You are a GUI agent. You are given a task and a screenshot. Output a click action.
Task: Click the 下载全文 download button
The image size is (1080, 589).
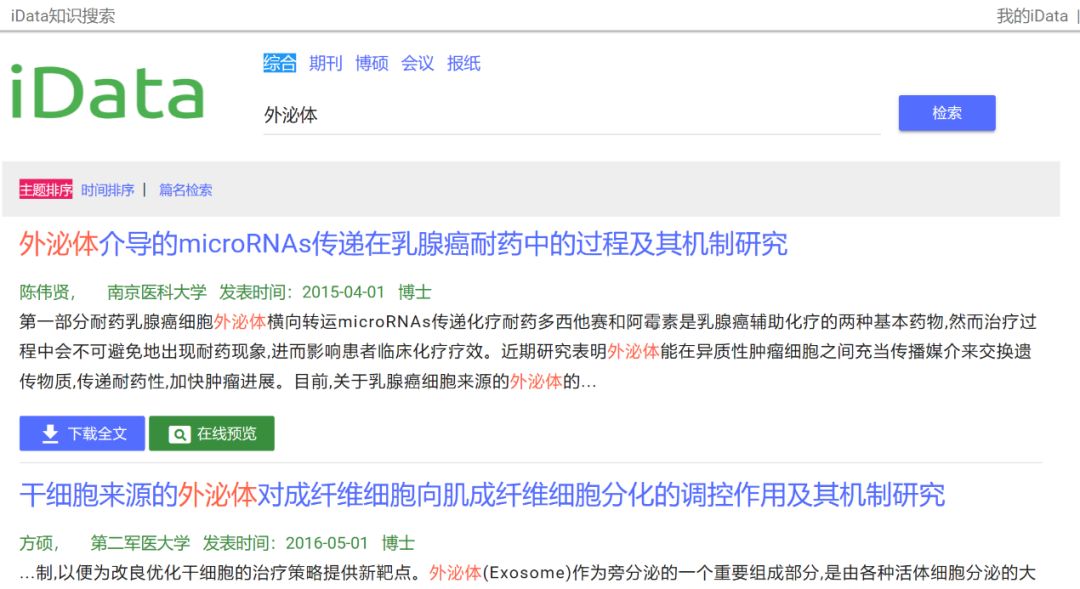tap(81, 434)
